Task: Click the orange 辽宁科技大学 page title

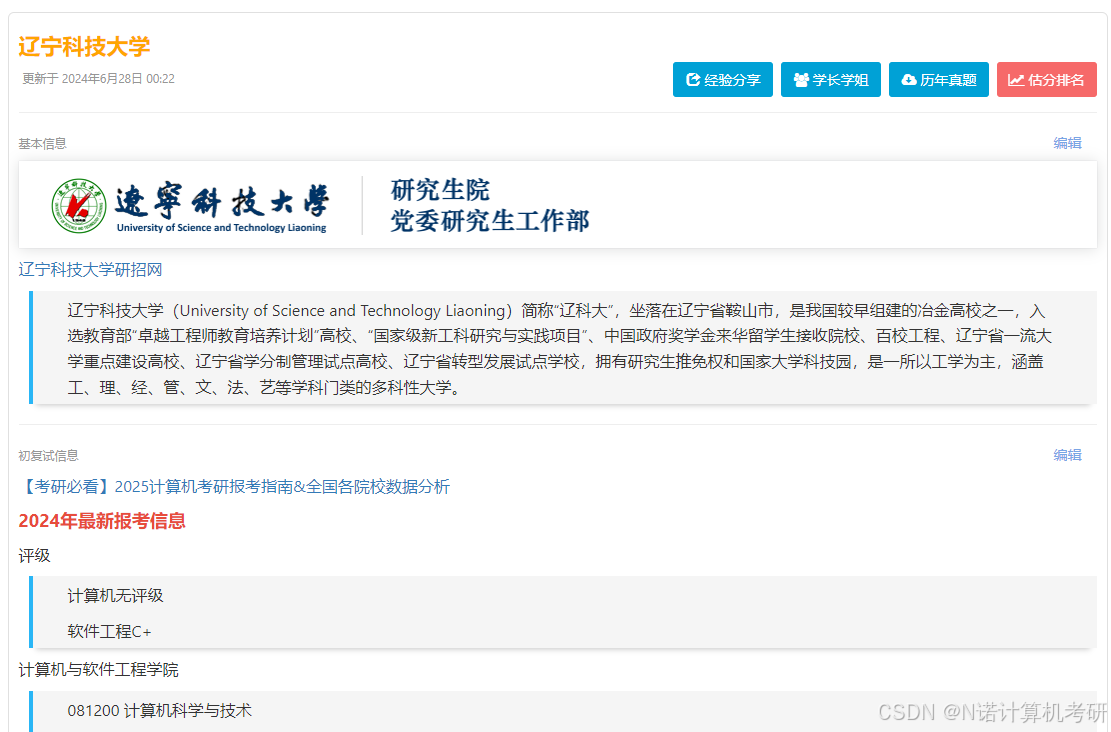Action: [x=84, y=47]
